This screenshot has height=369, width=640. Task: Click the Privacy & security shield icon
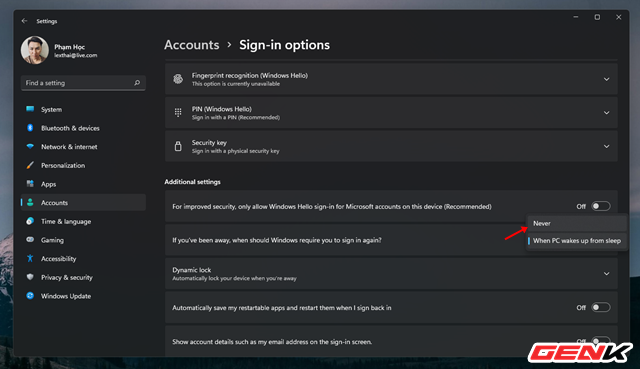30,277
